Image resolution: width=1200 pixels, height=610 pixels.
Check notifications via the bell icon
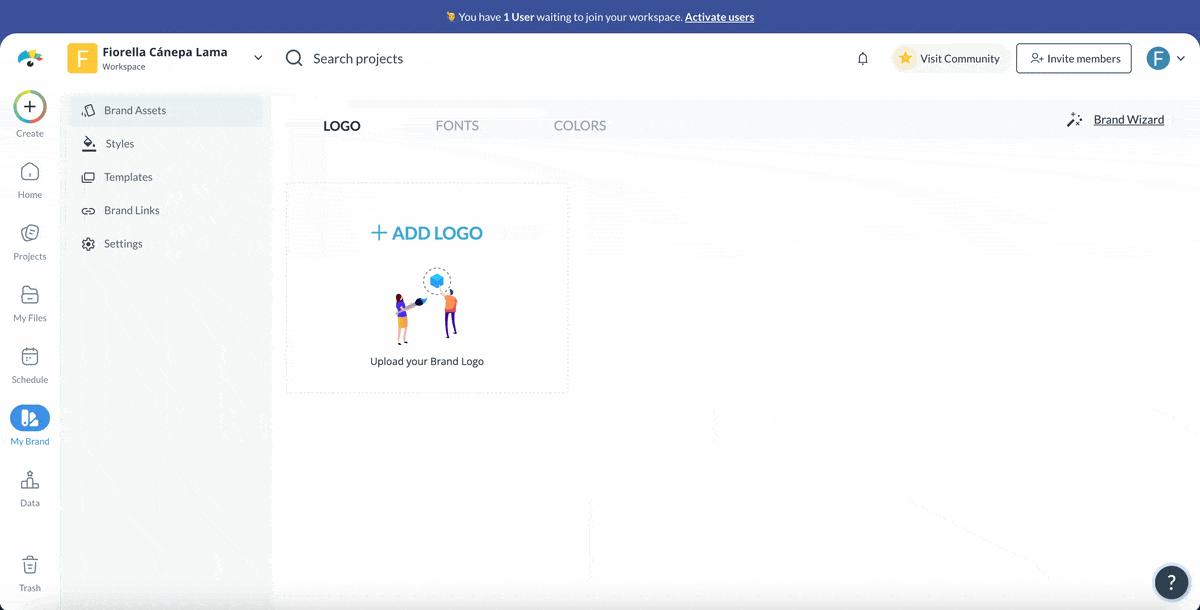pyautogui.click(x=862, y=58)
